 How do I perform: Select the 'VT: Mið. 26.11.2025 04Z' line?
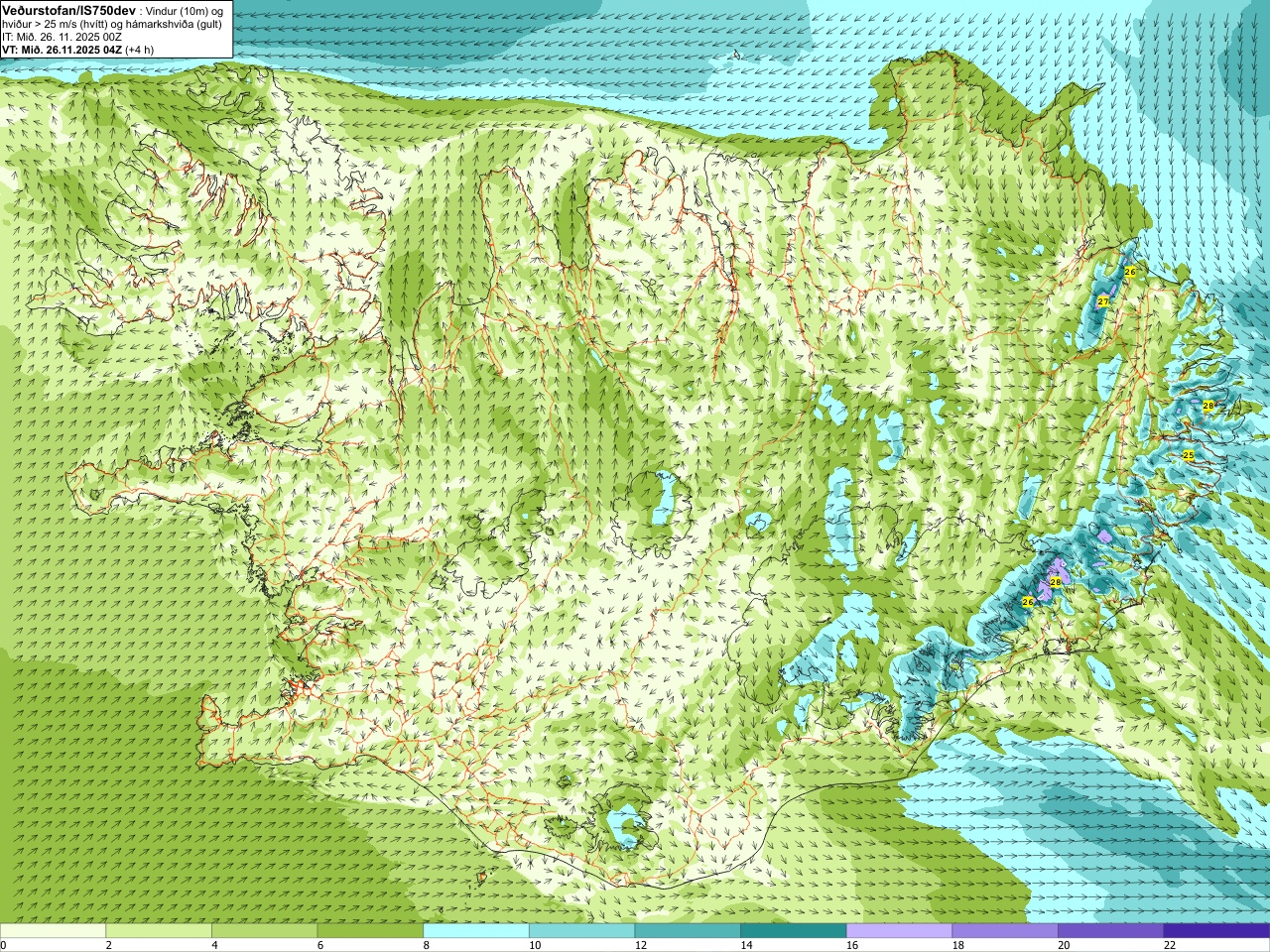coord(62,50)
